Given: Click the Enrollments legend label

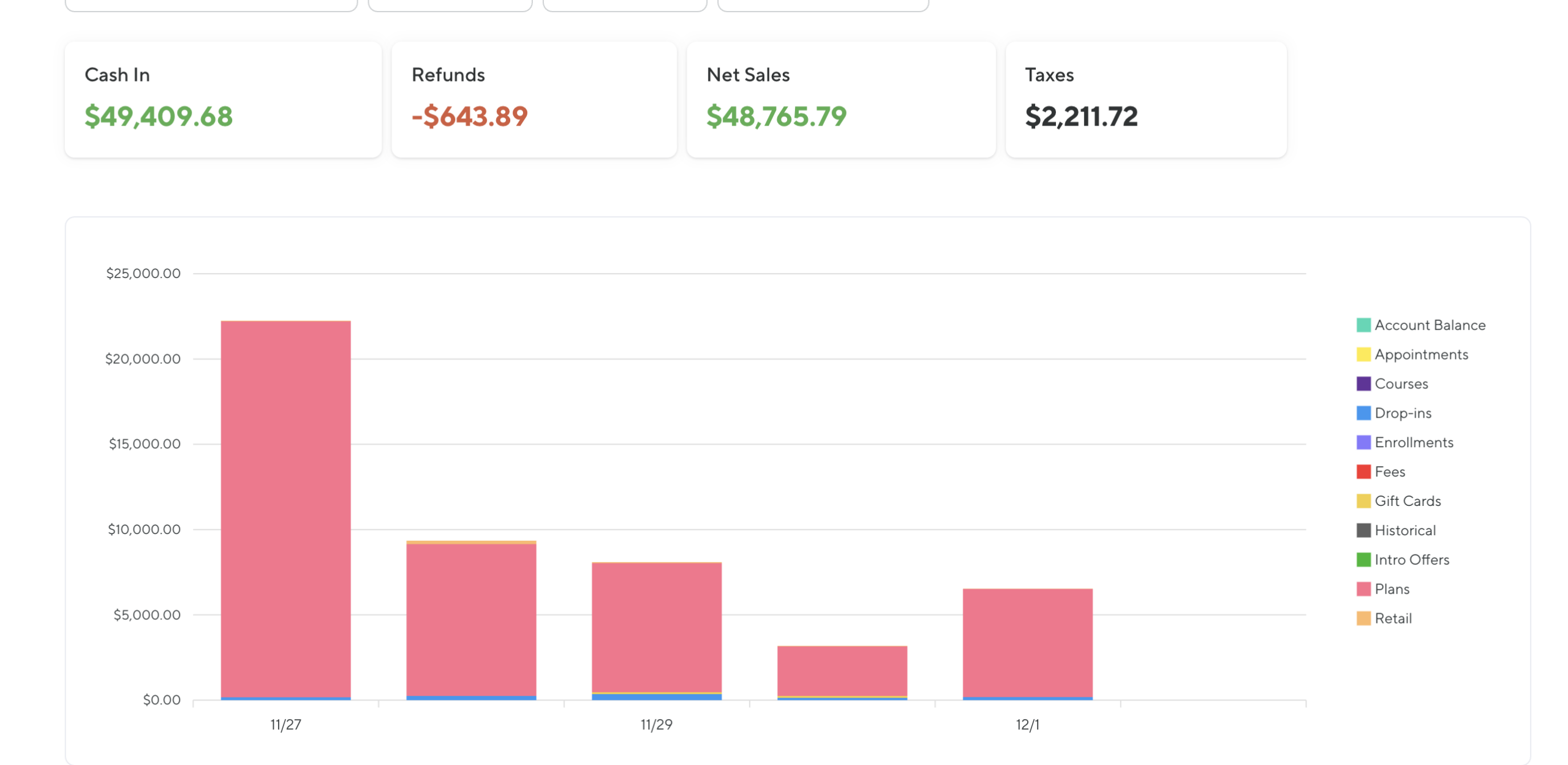Looking at the screenshot, I should click(1413, 443).
